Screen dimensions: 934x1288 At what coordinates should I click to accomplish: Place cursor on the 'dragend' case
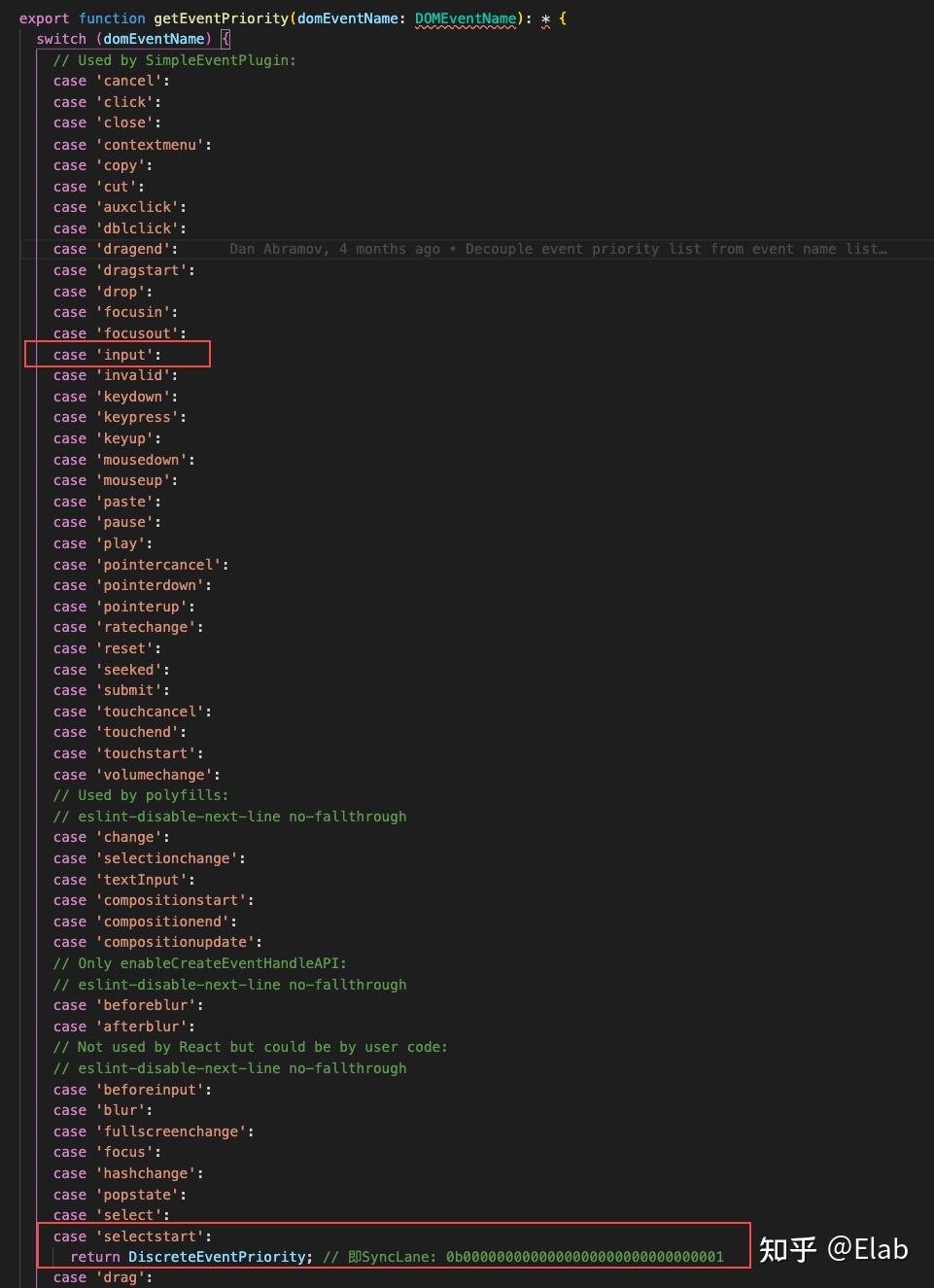(x=136, y=249)
